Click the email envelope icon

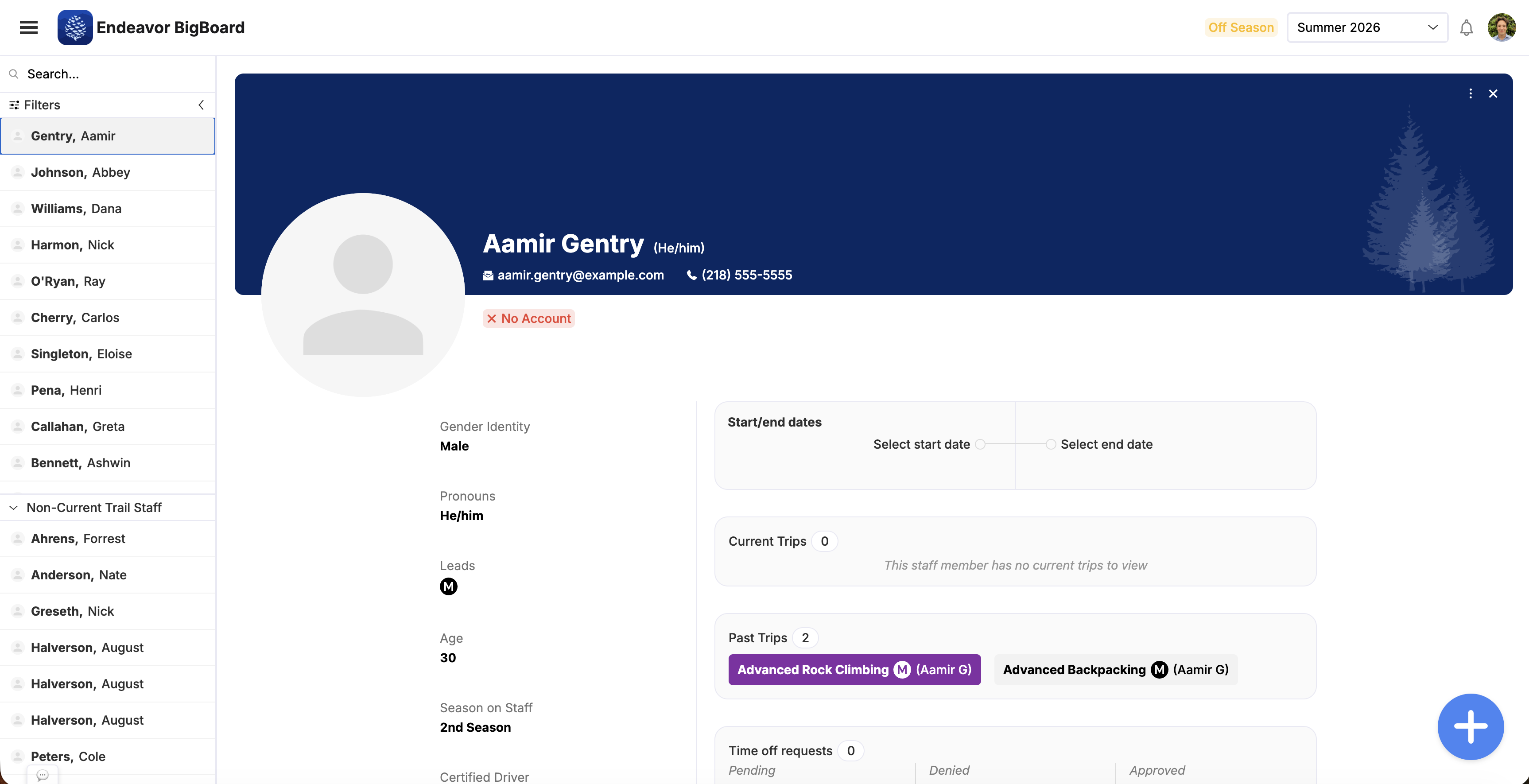pyautogui.click(x=488, y=275)
